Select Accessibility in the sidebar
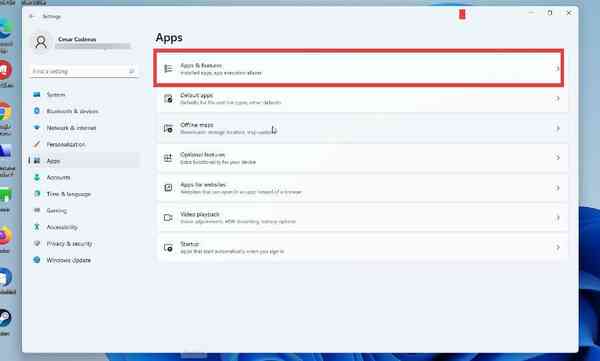 (84, 227)
